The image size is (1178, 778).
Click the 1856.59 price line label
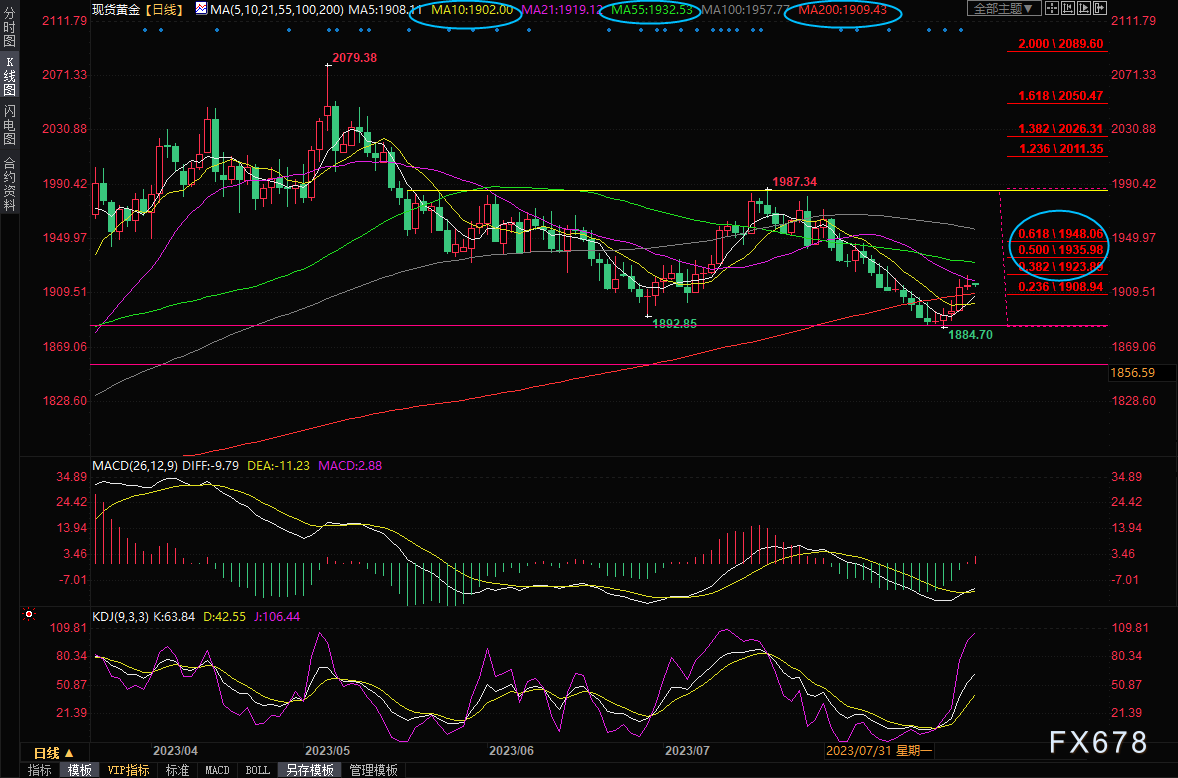[x=1132, y=373]
